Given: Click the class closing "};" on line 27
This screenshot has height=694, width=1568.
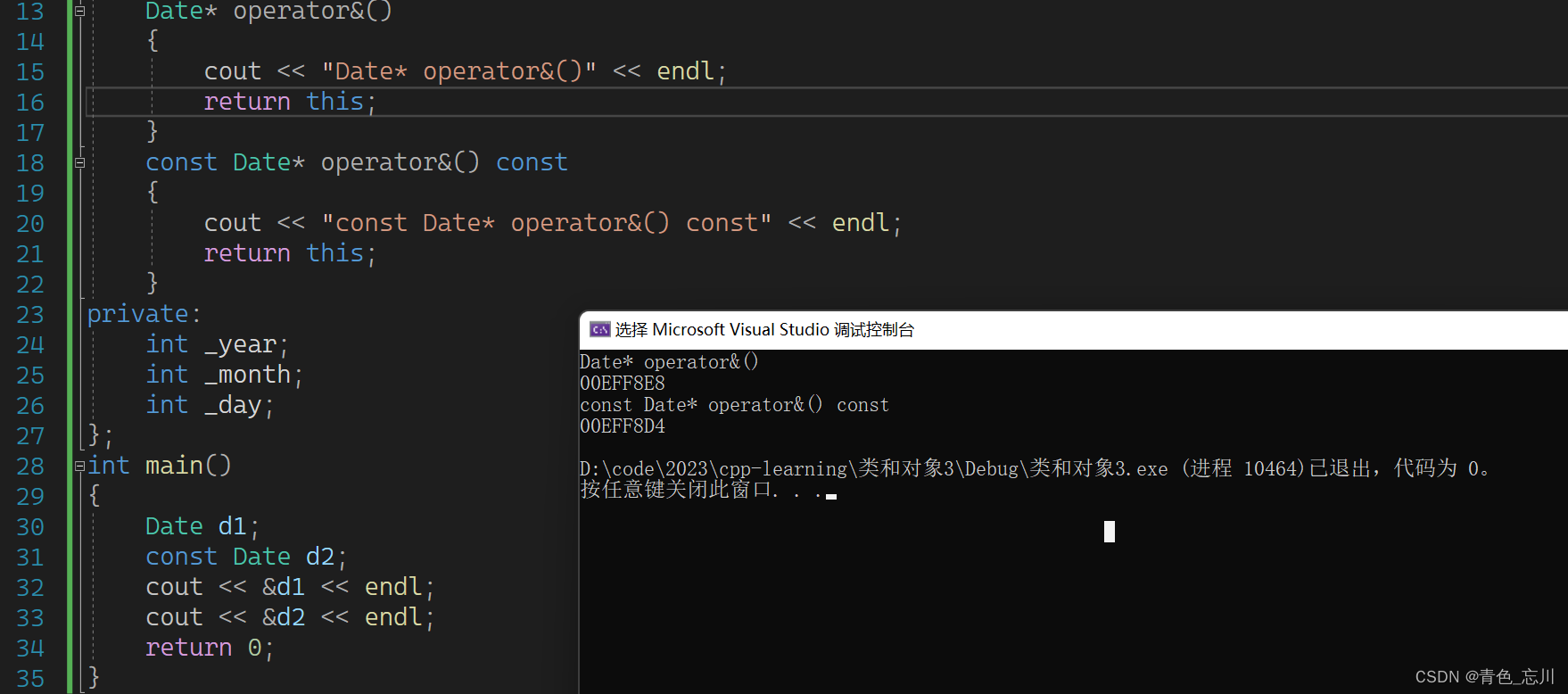Looking at the screenshot, I should click(100, 435).
